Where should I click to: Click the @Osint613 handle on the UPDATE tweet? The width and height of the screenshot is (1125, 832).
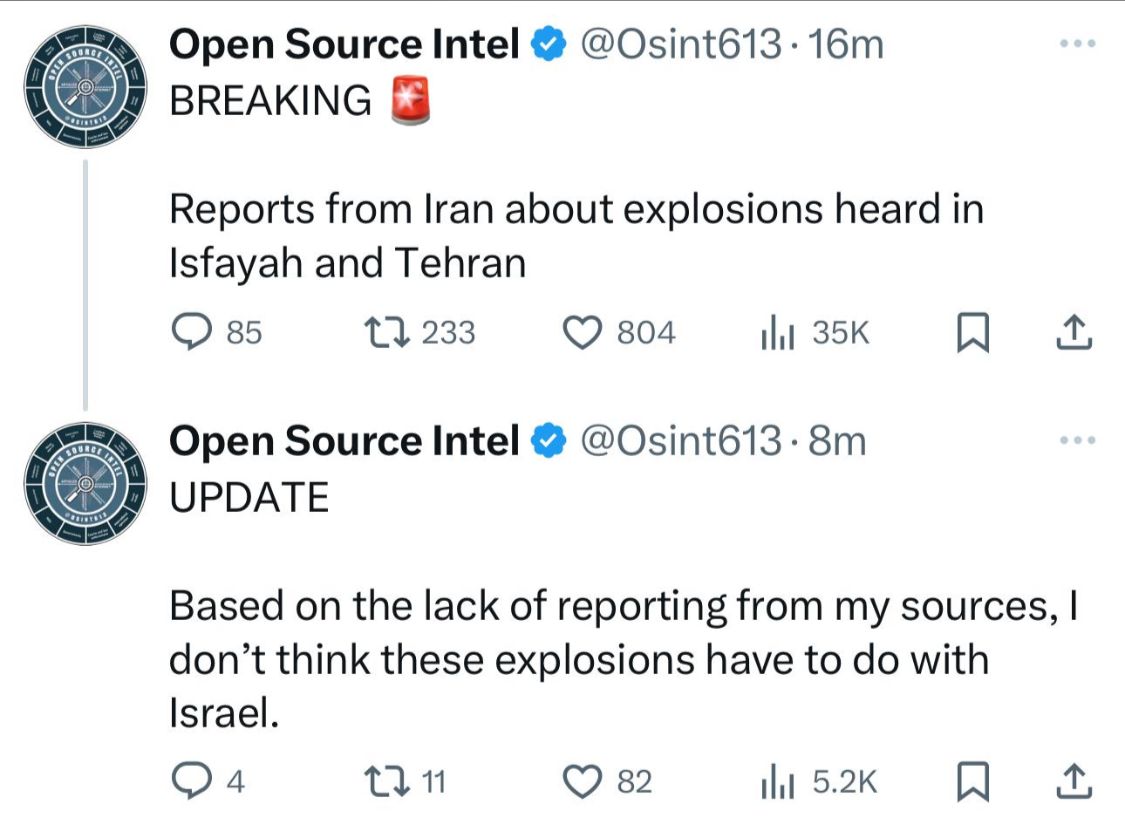pos(682,441)
